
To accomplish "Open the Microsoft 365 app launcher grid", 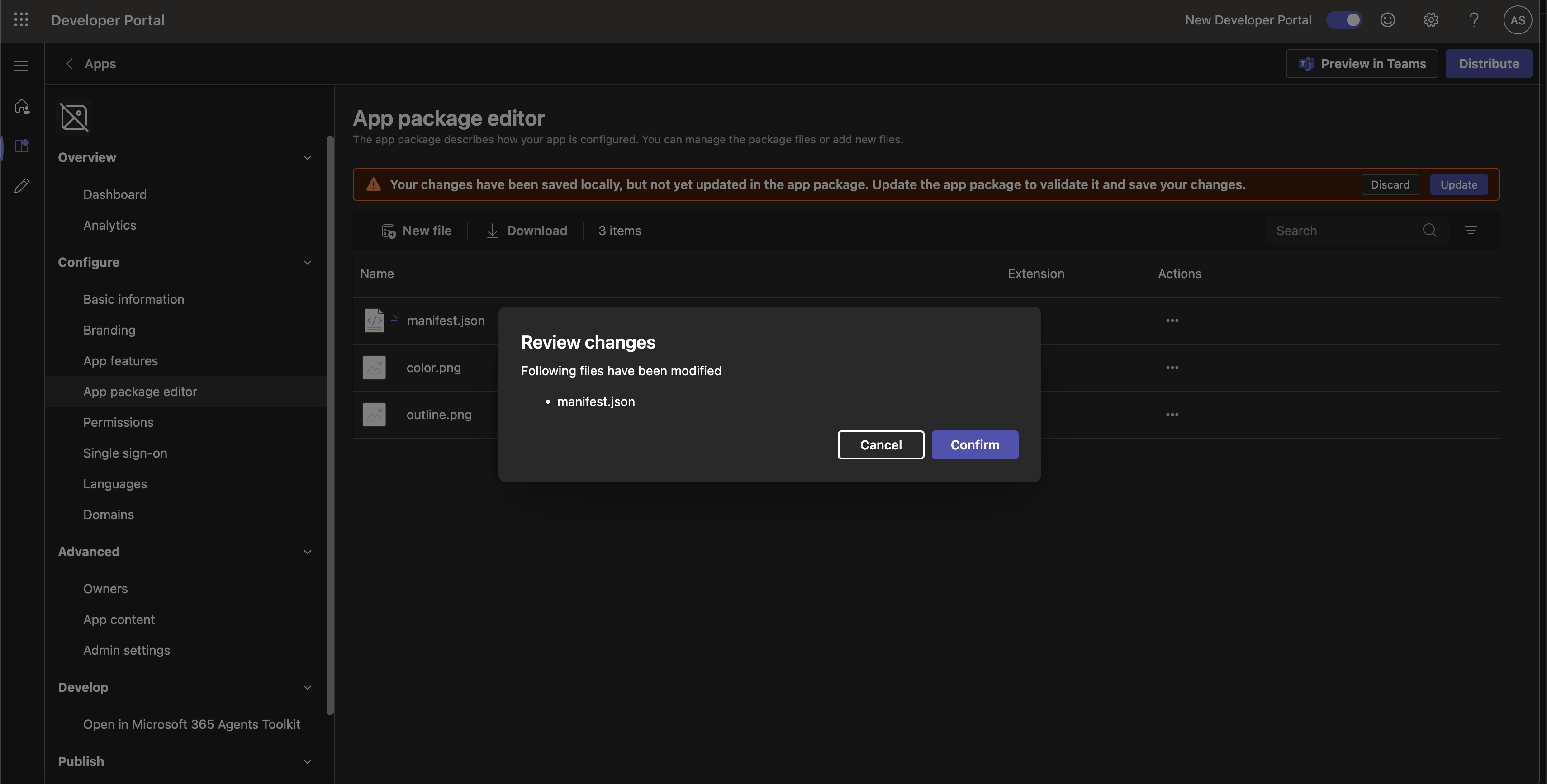I will [21, 19].
